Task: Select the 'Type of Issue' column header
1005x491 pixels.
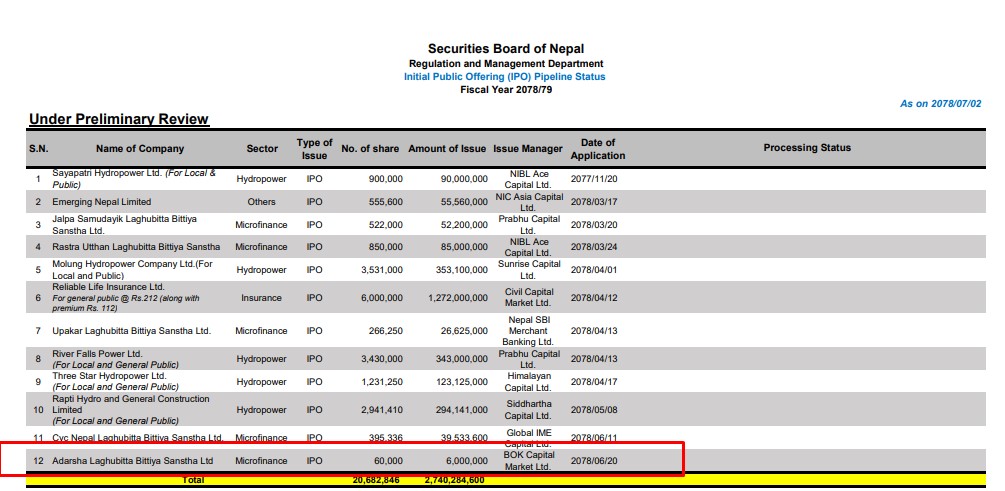Action: pos(314,149)
